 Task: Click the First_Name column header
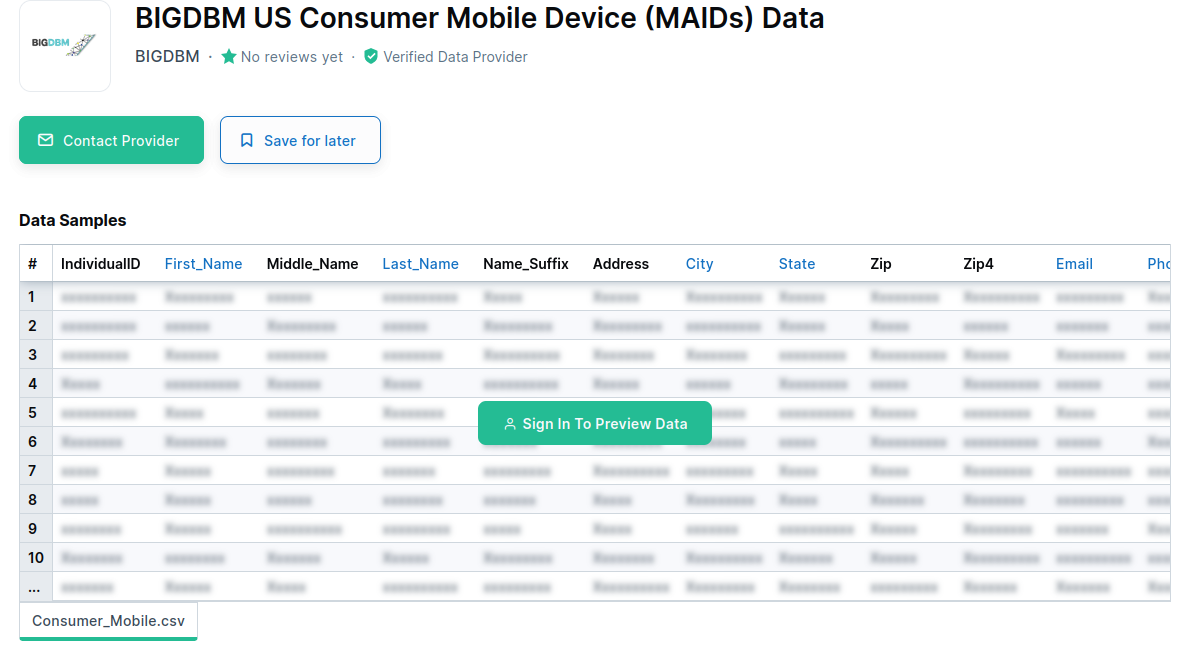click(x=203, y=264)
